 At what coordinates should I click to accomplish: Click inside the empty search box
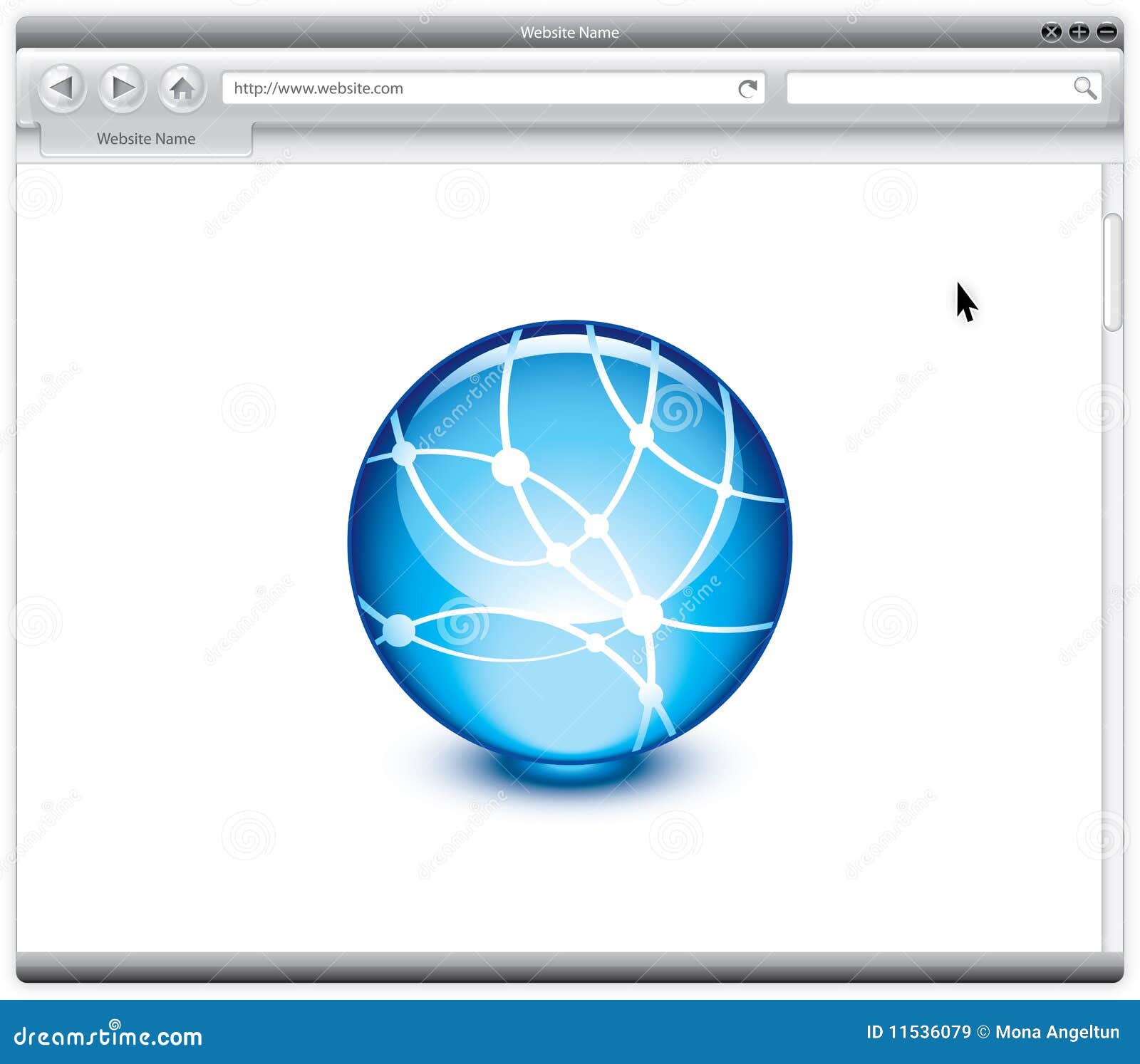926,88
